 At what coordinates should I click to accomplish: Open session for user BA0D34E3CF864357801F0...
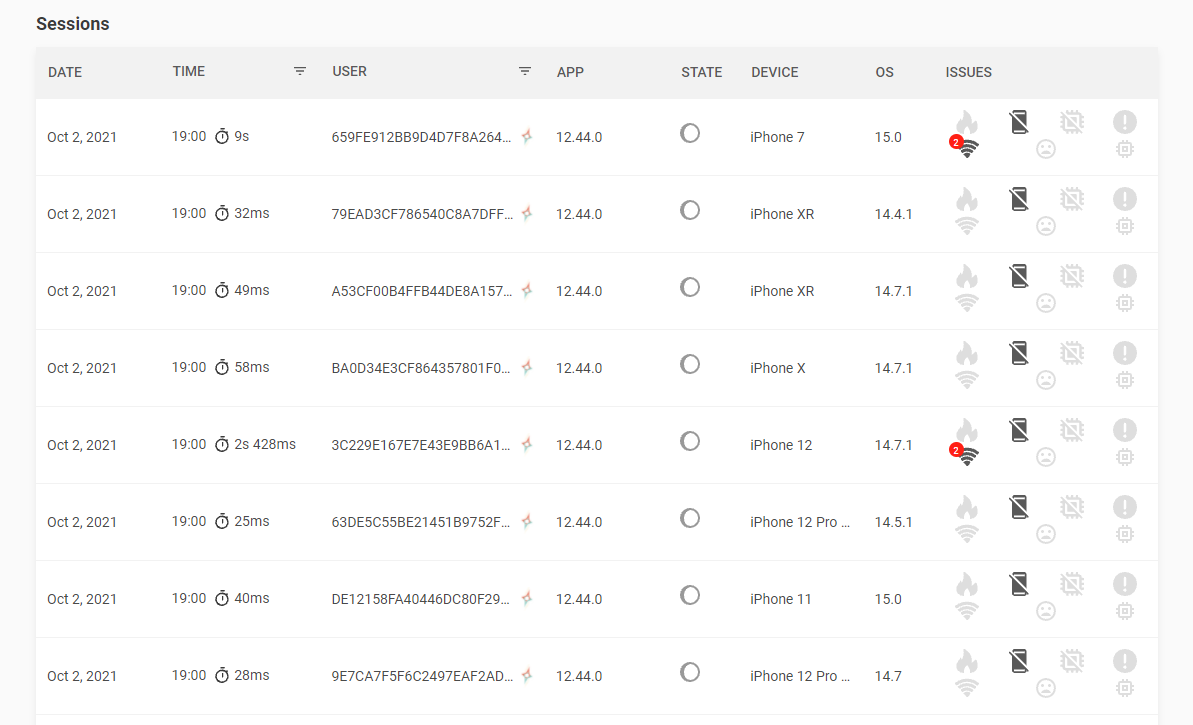point(421,367)
